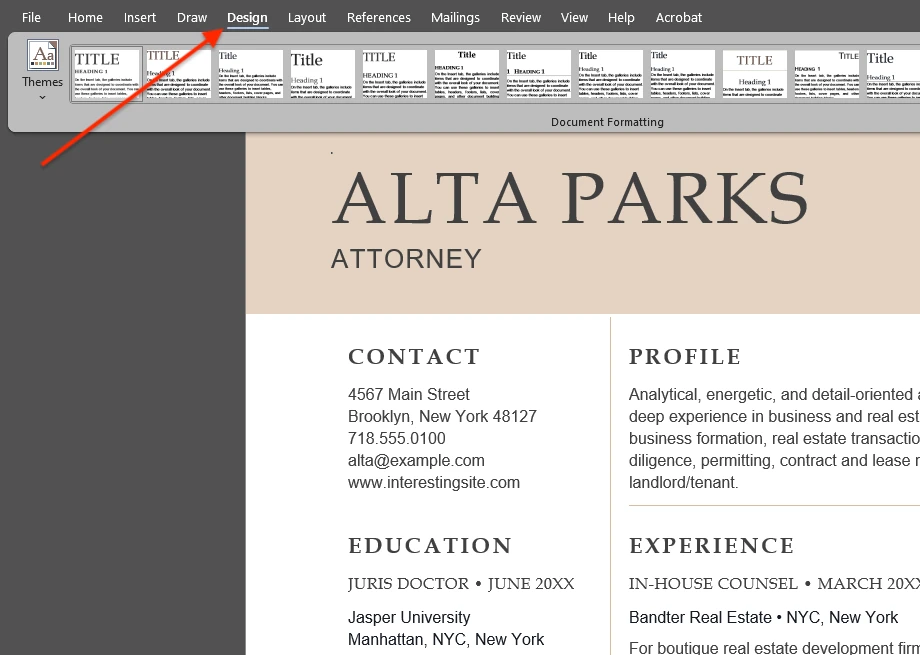Select the centered gray TITLE style set
This screenshot has width=920, height=655.
click(x=755, y=73)
